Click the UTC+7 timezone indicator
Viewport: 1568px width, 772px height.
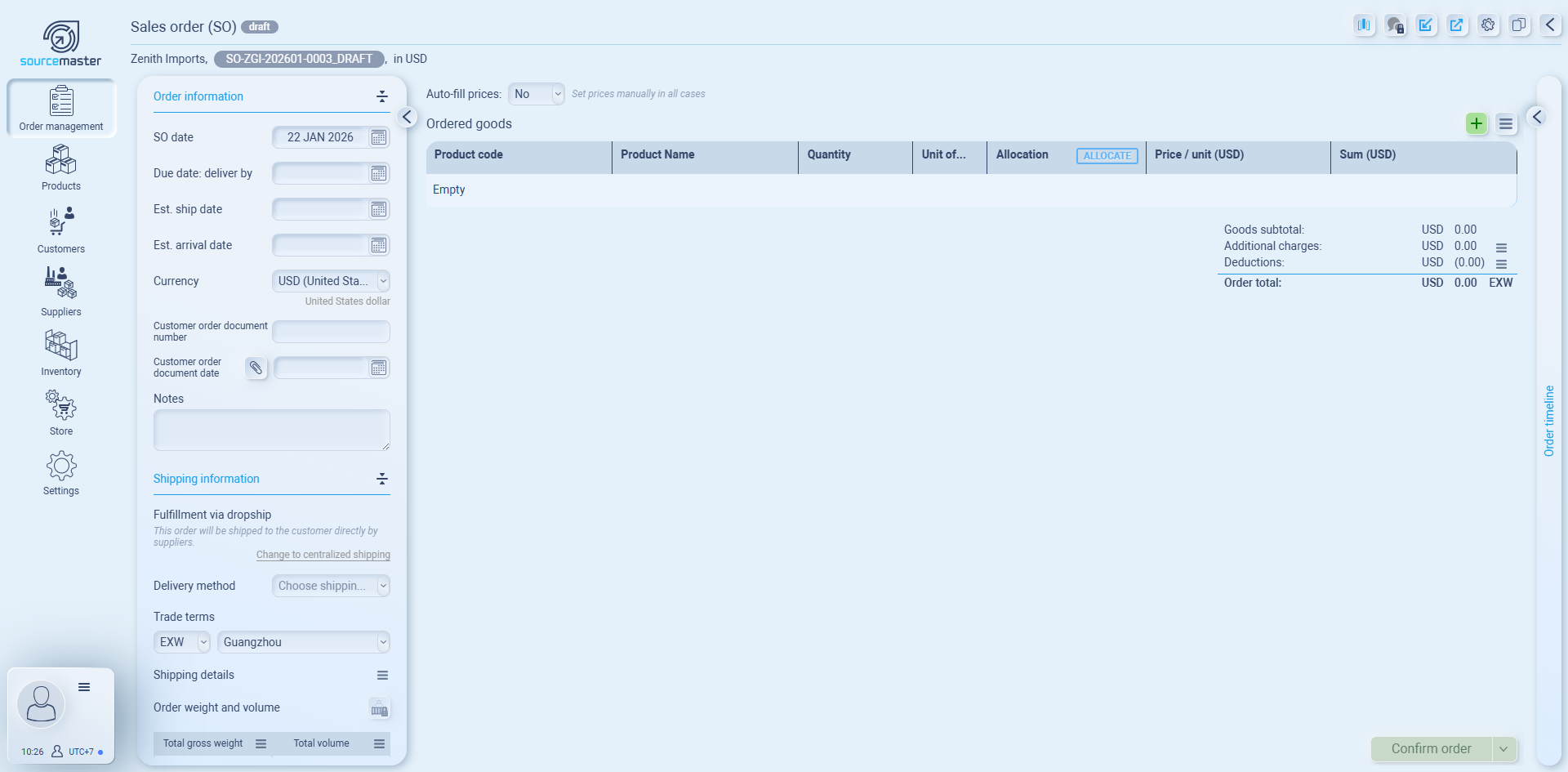coord(81,752)
